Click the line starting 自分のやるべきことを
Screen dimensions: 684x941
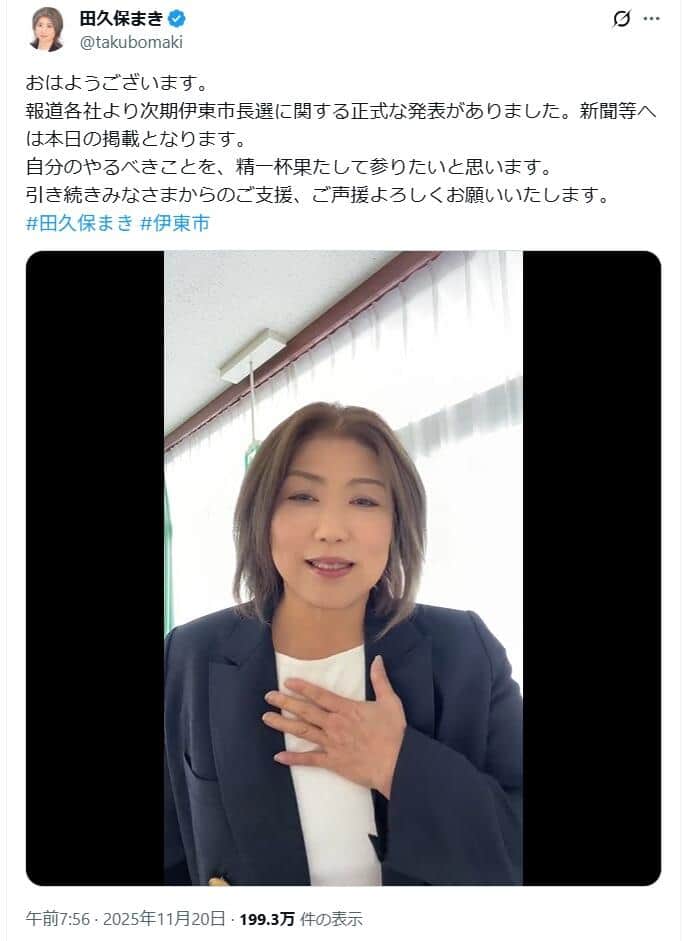(x=289, y=167)
